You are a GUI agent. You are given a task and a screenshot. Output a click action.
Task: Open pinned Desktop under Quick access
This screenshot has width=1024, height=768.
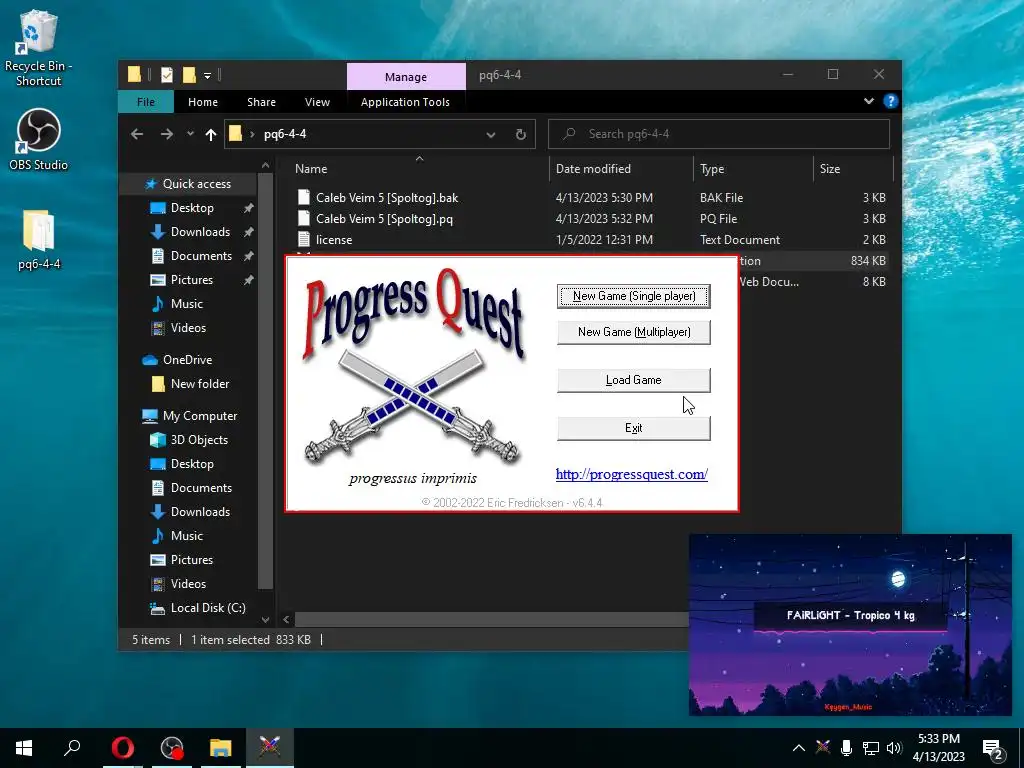pyautogui.click(x=192, y=208)
